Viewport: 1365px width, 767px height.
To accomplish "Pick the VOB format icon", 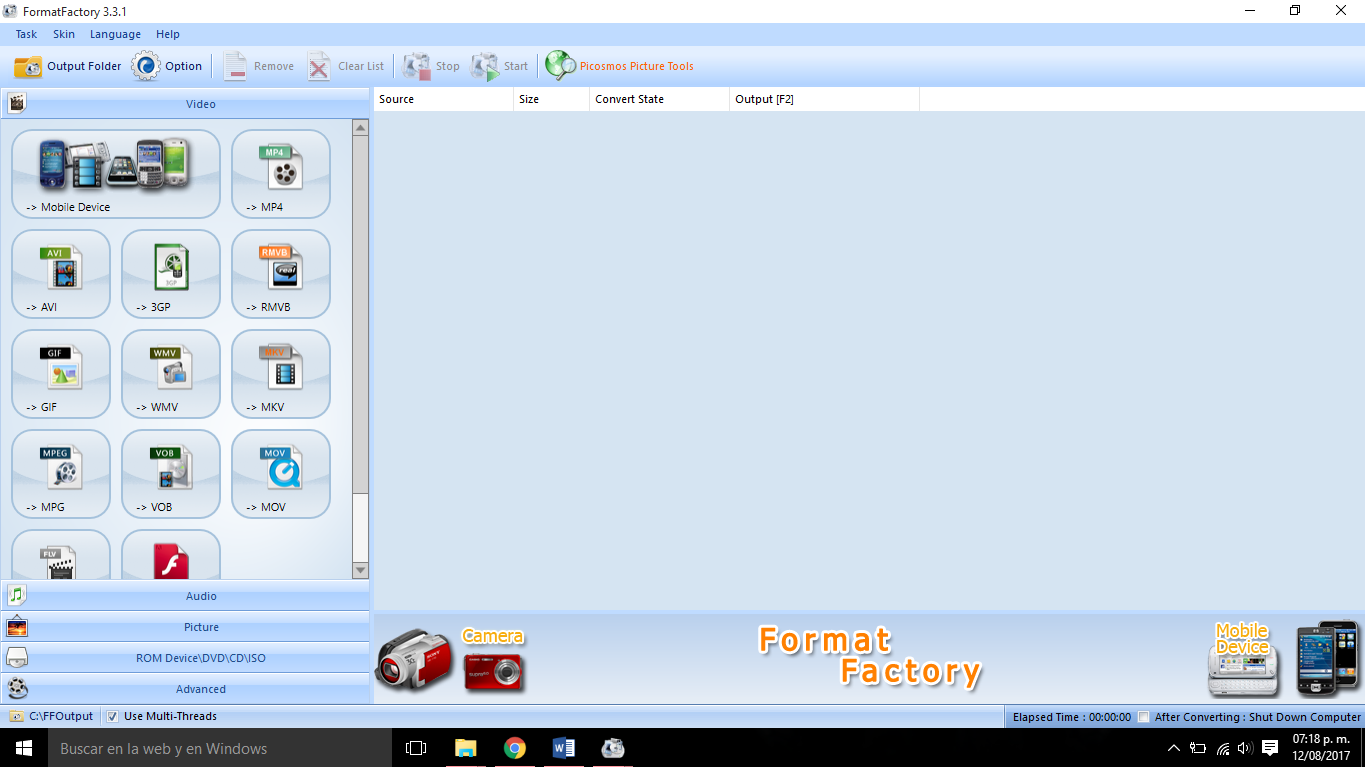I will pyautogui.click(x=171, y=474).
